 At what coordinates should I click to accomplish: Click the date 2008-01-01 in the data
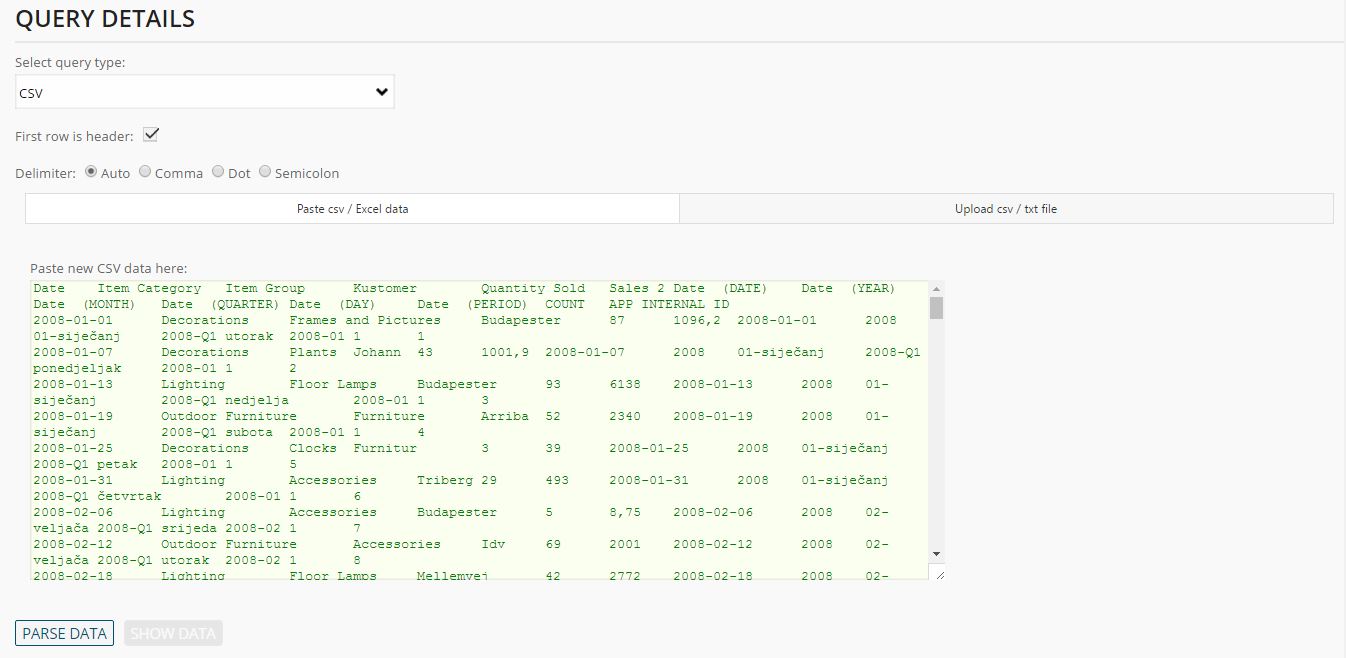[x=70, y=320]
